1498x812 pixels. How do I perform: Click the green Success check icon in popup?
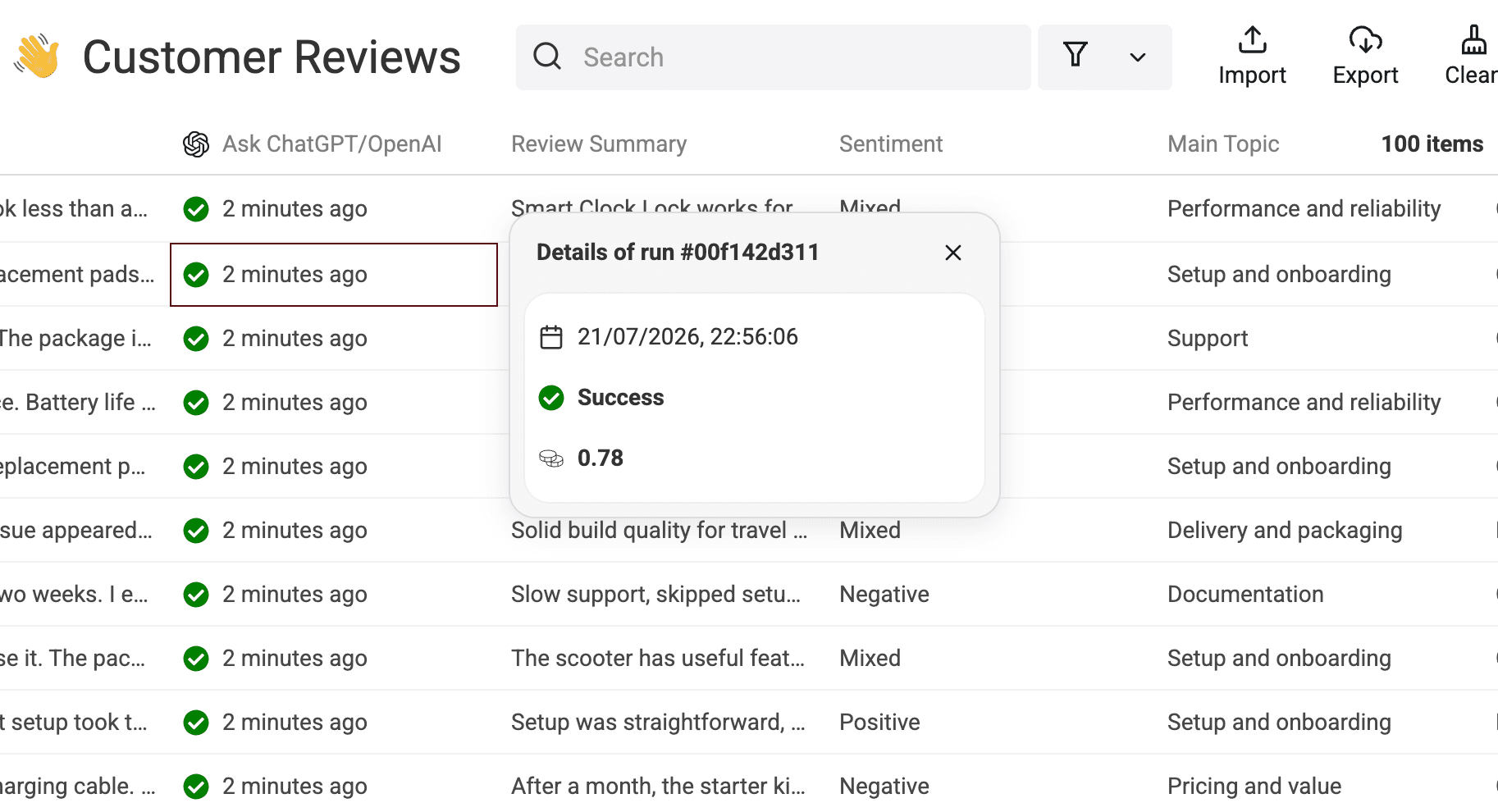click(x=551, y=398)
